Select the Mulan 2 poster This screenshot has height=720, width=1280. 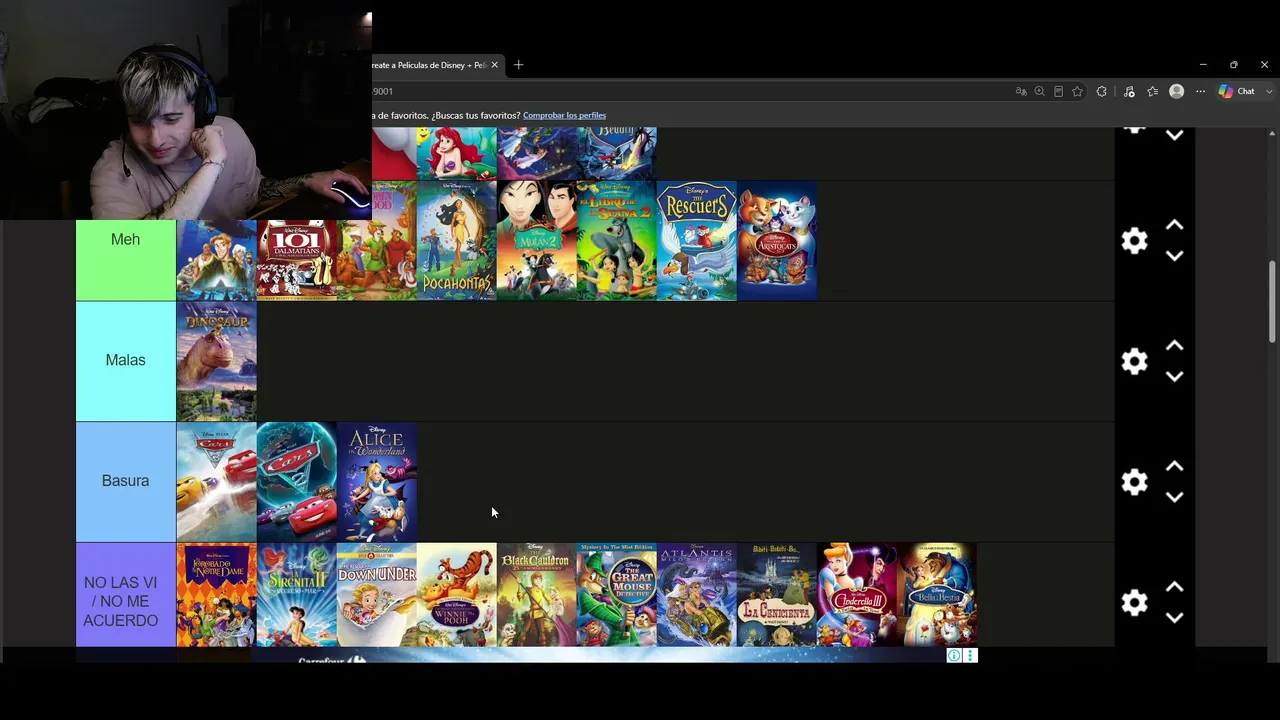coord(537,241)
